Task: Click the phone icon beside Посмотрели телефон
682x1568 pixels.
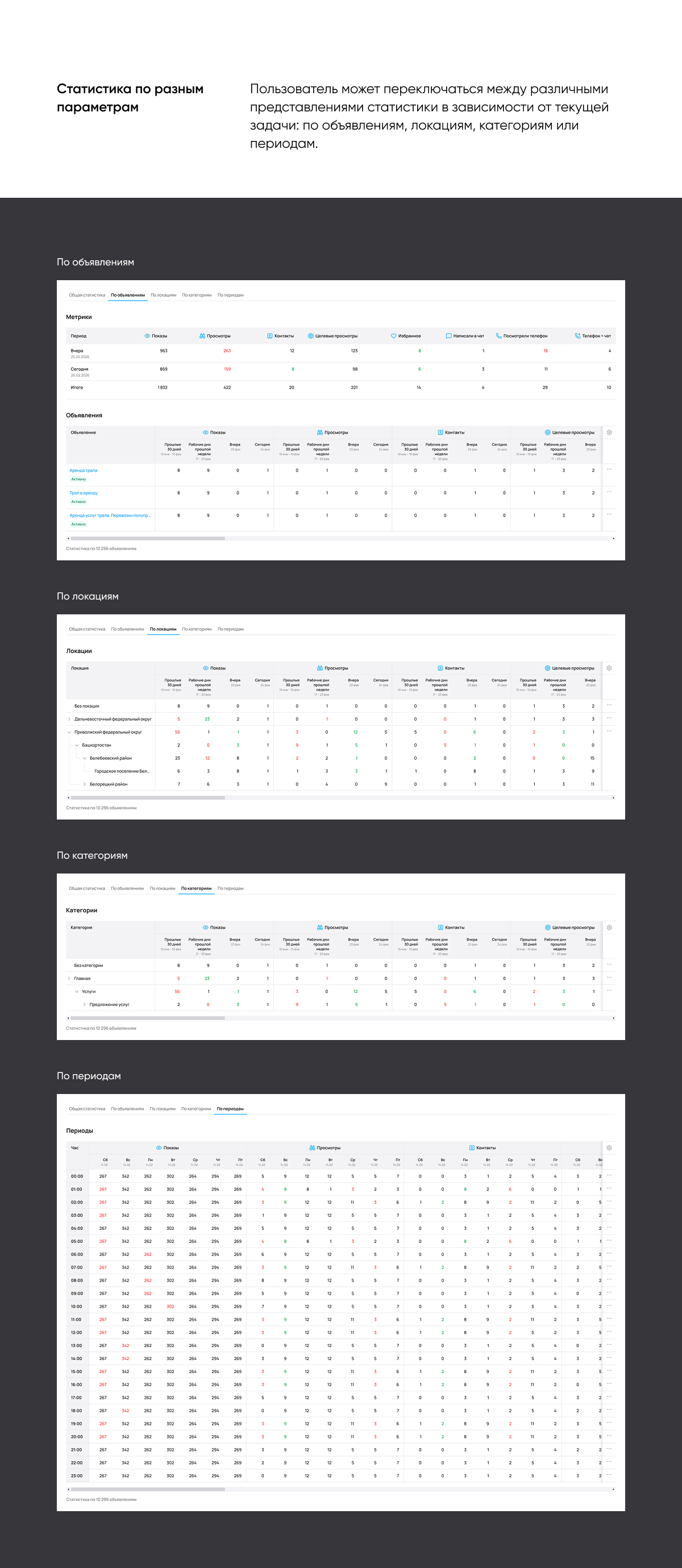Action: tap(499, 336)
